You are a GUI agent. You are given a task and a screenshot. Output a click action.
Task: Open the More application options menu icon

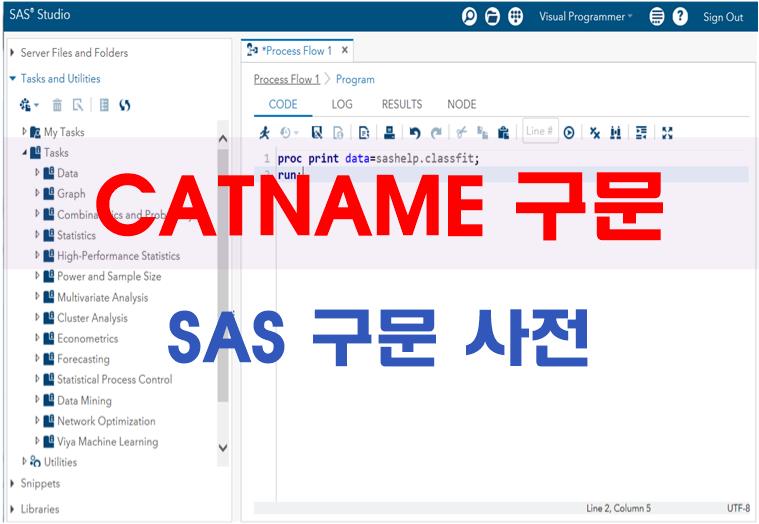[656, 17]
